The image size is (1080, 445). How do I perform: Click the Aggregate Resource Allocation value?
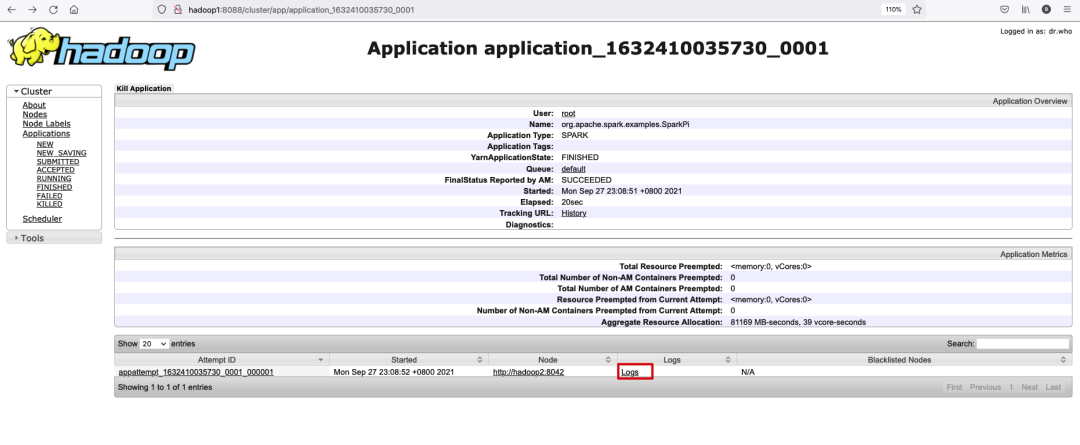798,322
